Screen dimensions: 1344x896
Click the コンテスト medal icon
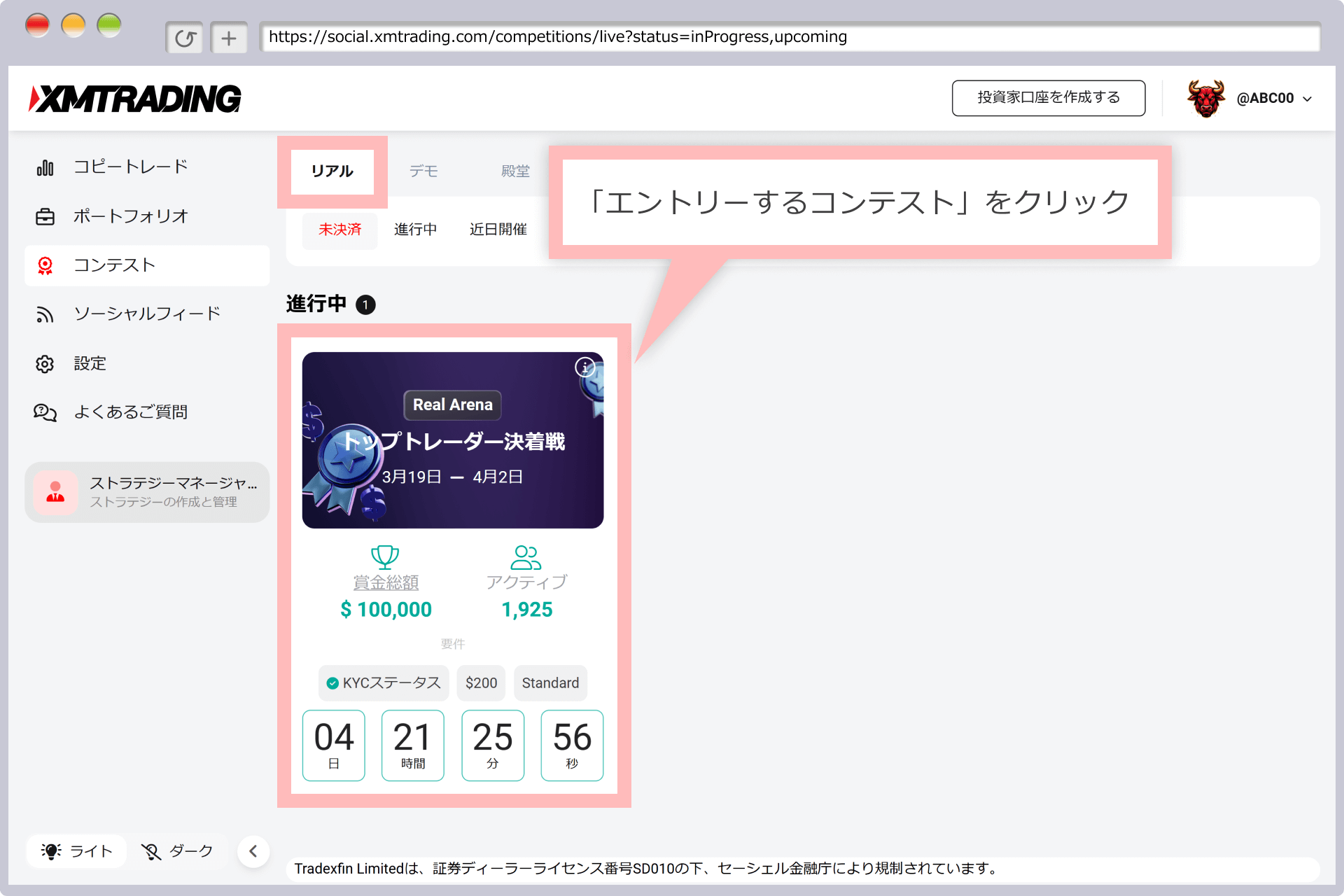click(45, 265)
